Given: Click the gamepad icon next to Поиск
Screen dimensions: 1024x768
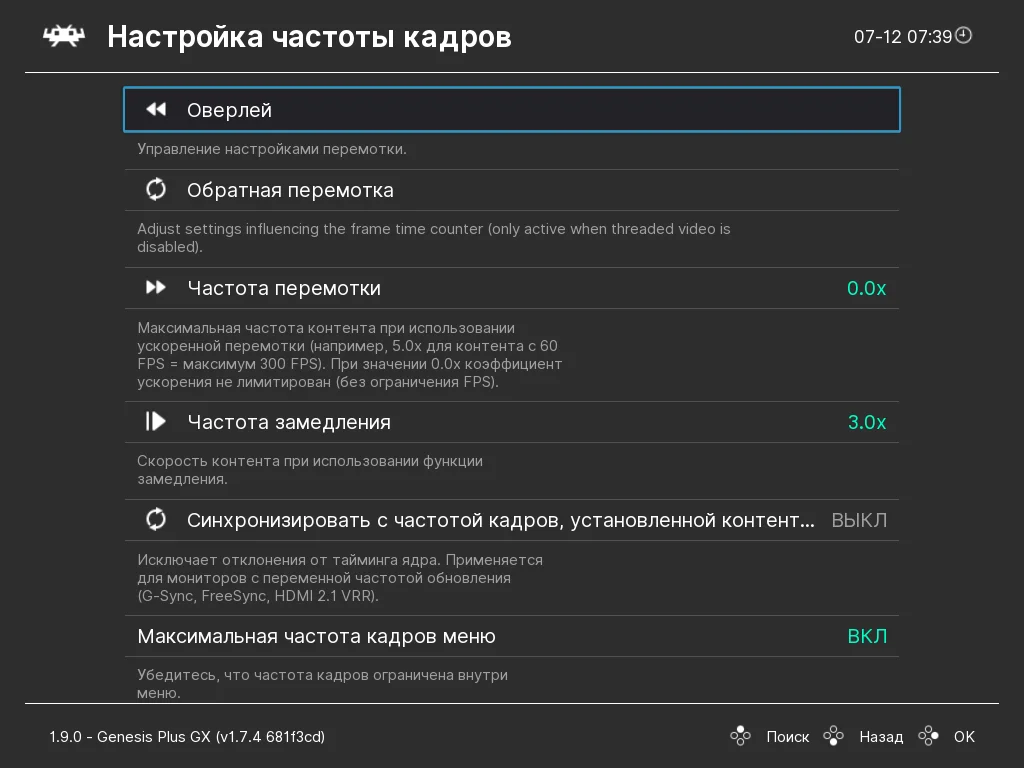Looking at the screenshot, I should coord(740,737).
